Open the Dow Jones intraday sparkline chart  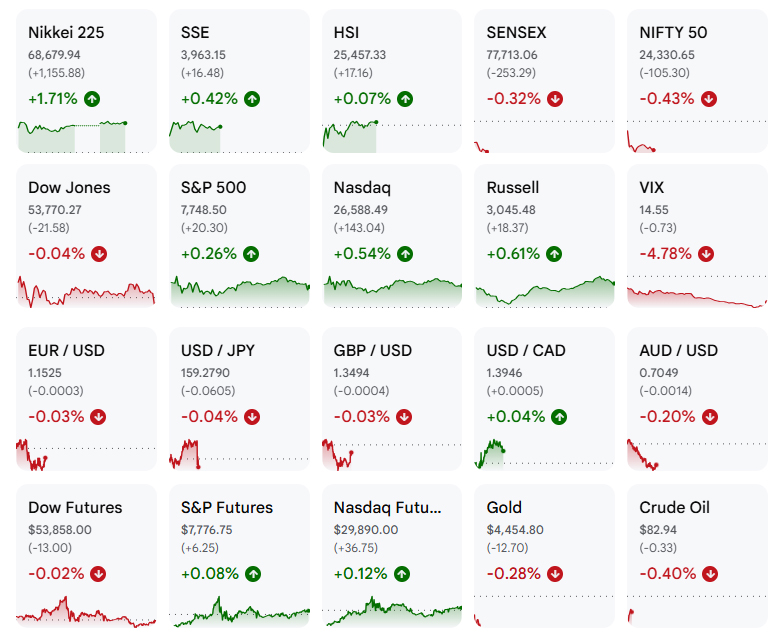(x=86, y=293)
